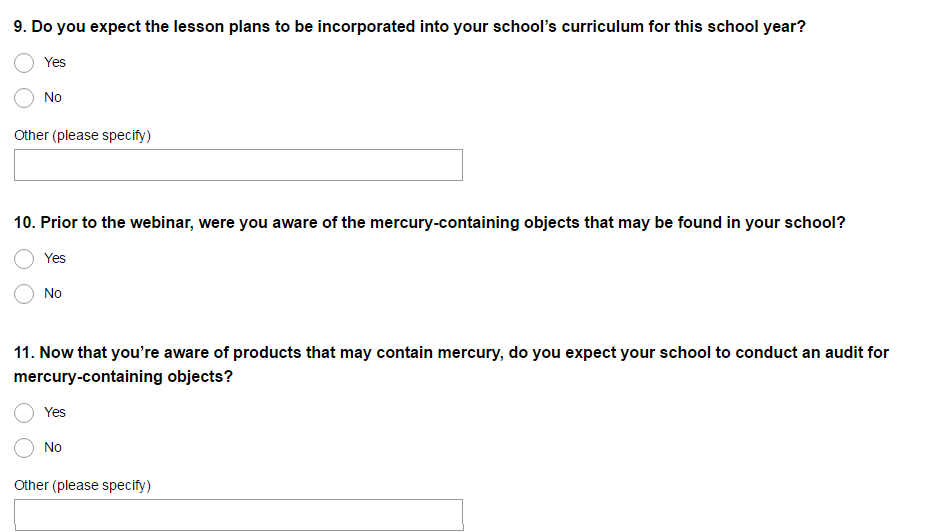Viewport: 932px width, 532px height.
Task: Select Yes radio button for question 9
Action: [24, 63]
